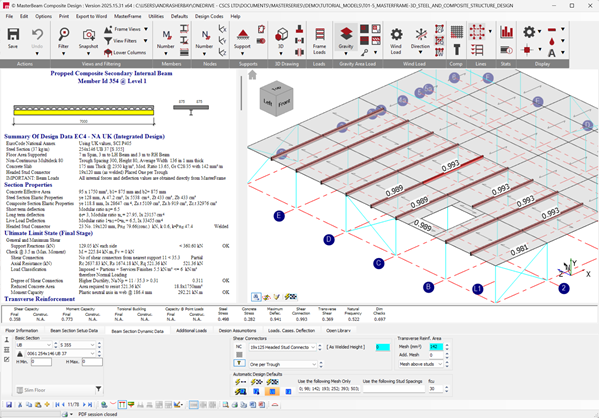Click the Display red droplet icon
This screenshot has height=418, width=600.
point(551,41)
